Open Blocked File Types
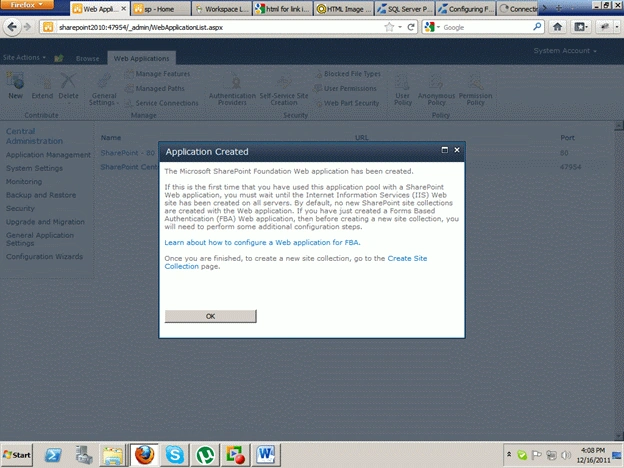624x468 pixels. 347,74
